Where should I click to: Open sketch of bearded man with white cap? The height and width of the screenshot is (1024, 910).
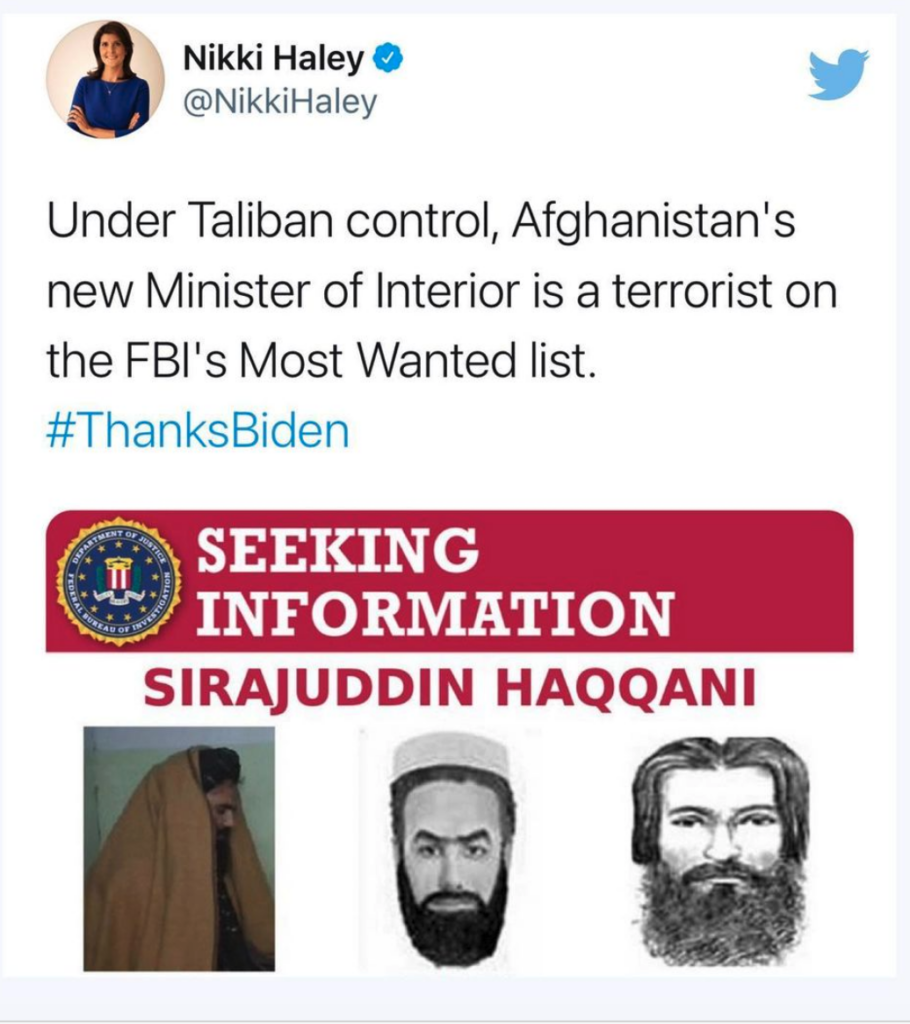[452, 849]
